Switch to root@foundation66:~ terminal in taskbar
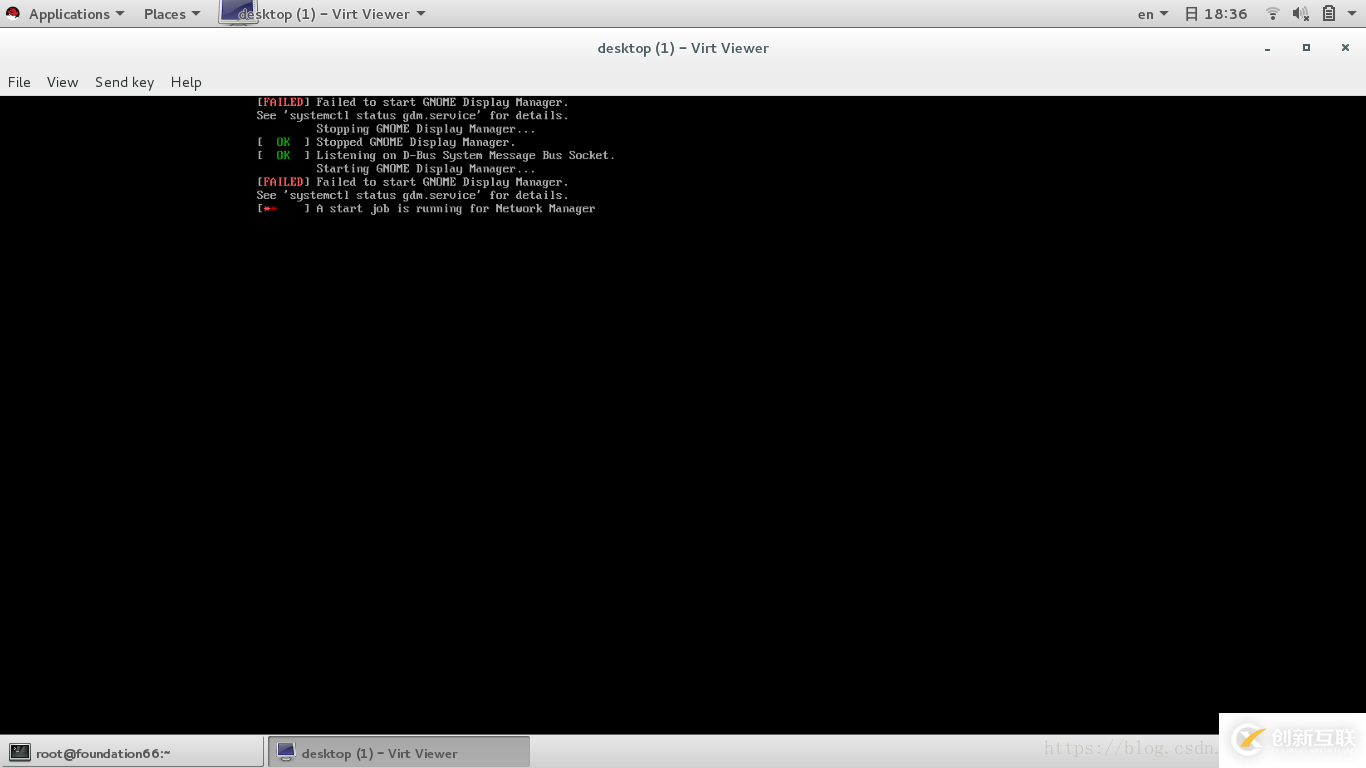Screen dimensions: 1366x768 point(132,752)
